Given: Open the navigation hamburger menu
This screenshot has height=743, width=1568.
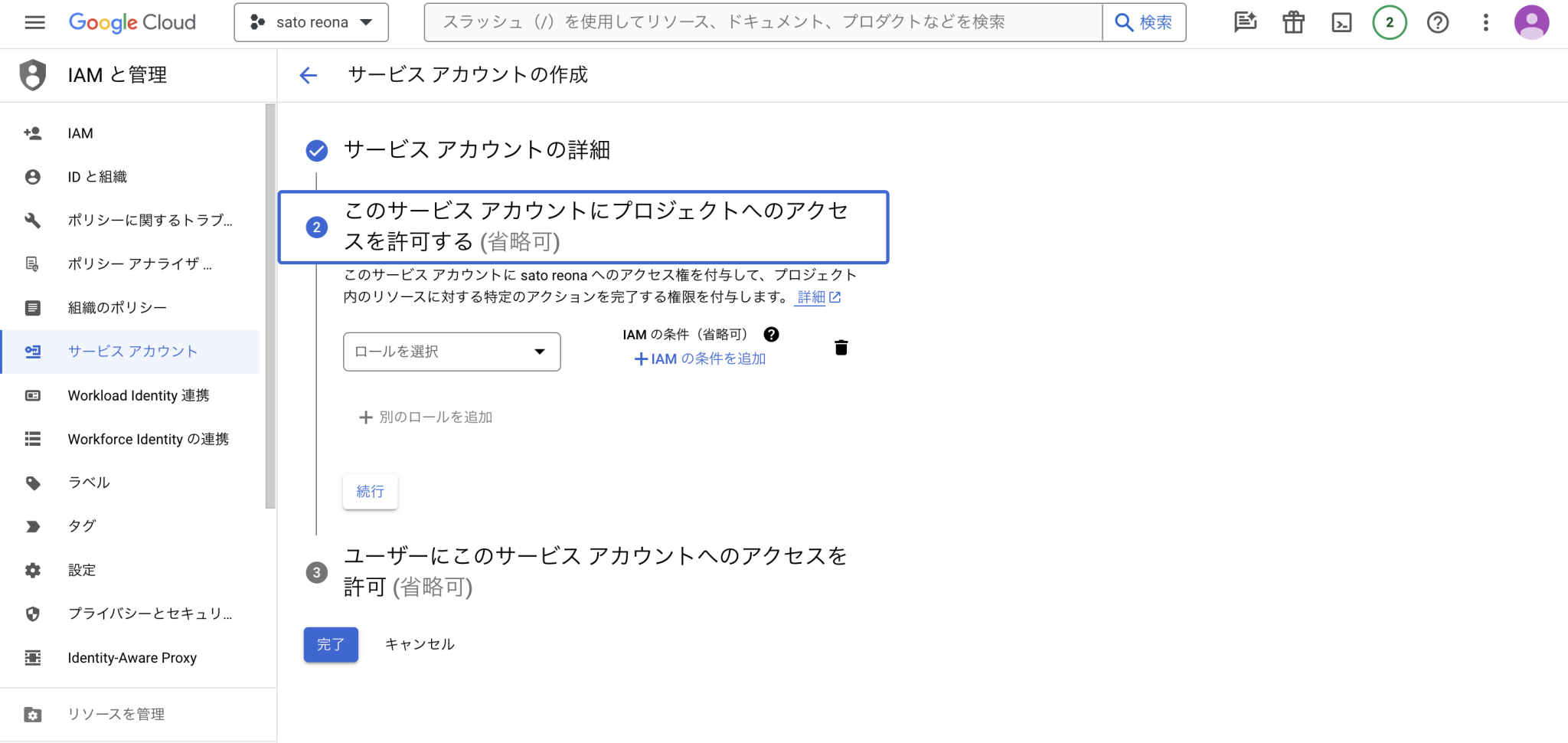Looking at the screenshot, I should (34, 22).
